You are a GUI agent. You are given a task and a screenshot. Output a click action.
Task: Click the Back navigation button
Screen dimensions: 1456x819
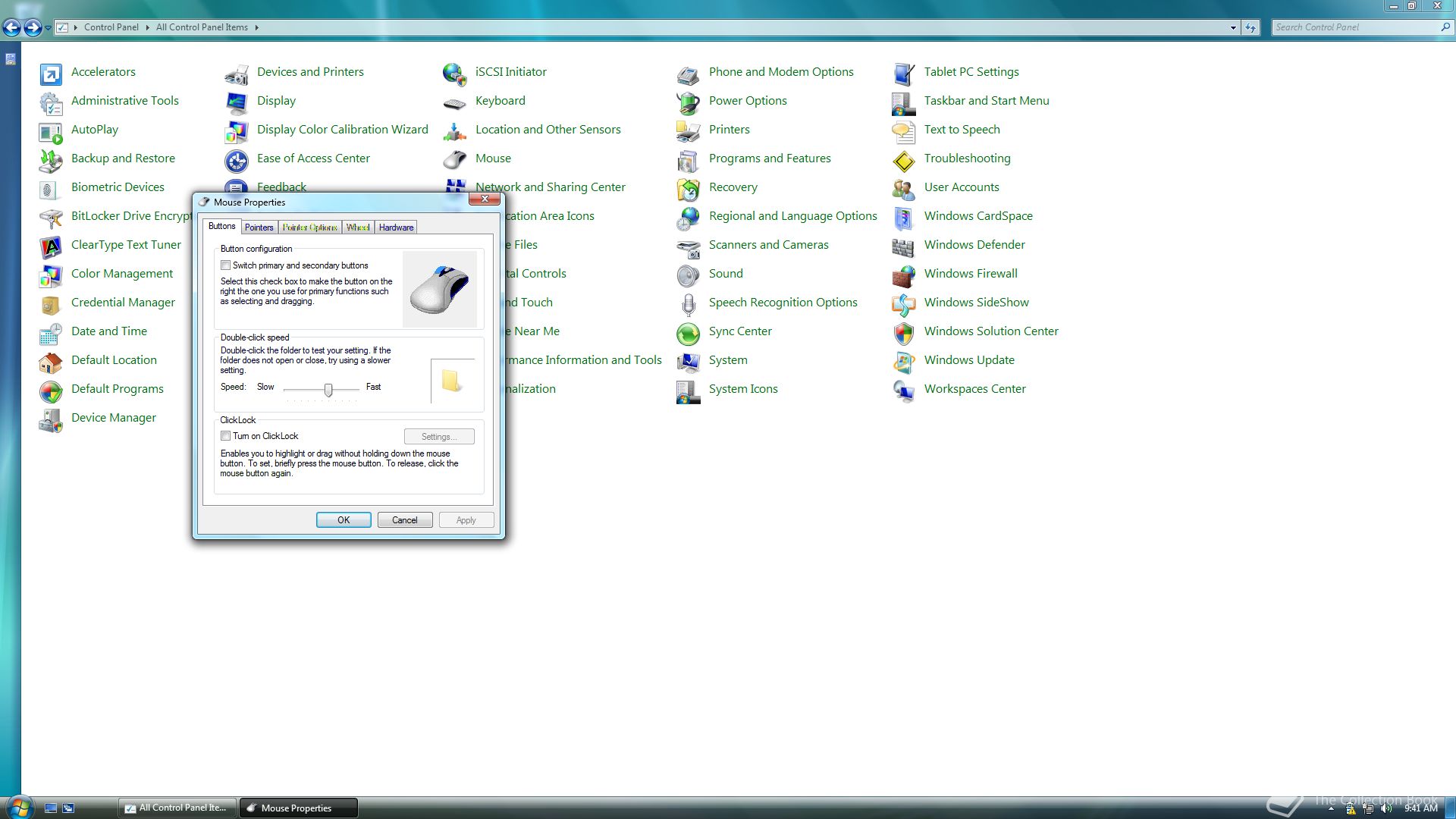[12, 28]
